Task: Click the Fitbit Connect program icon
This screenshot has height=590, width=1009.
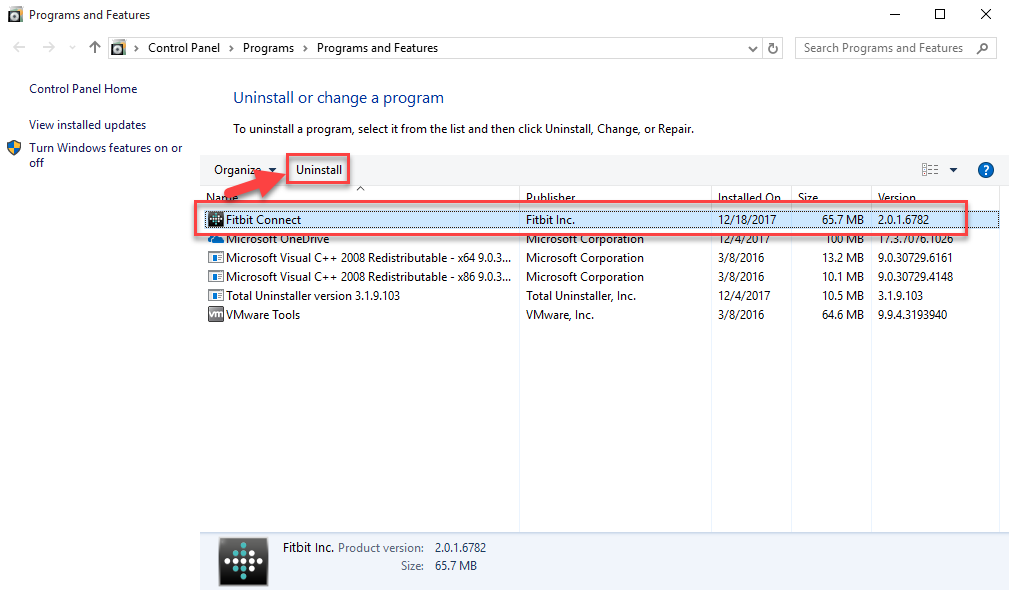Action: [215, 220]
